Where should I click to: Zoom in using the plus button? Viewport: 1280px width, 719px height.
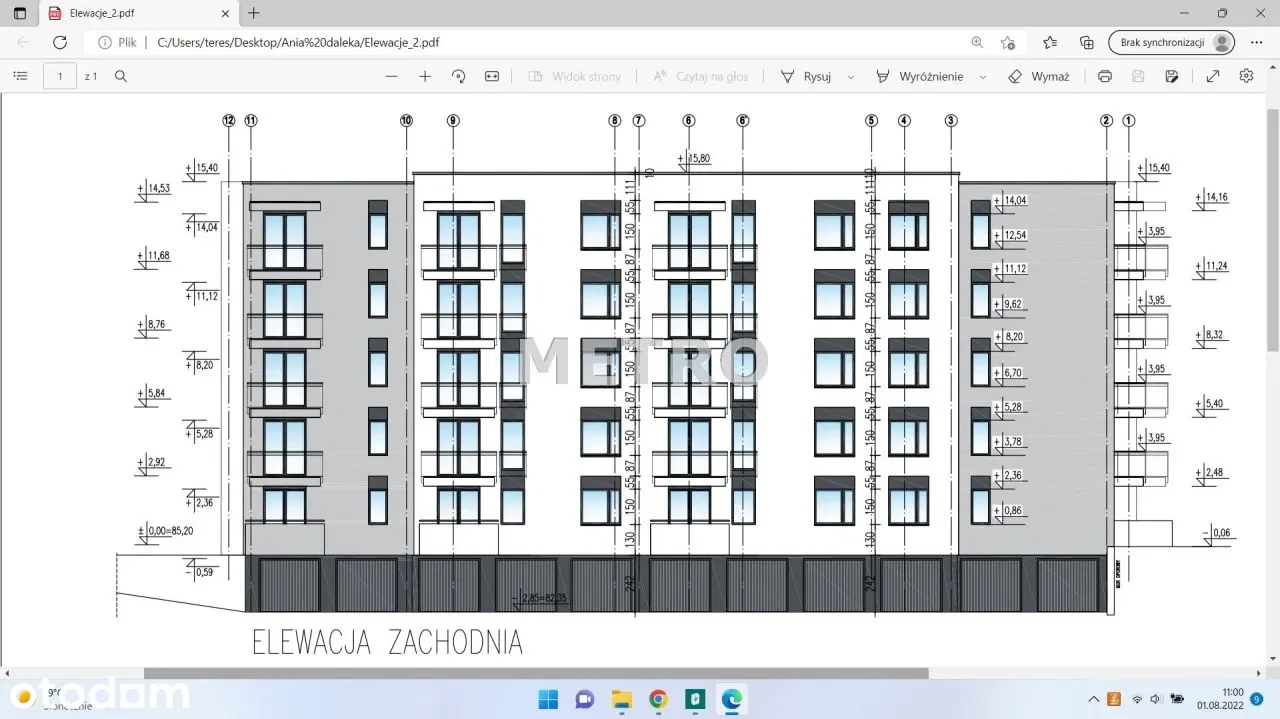(425, 76)
